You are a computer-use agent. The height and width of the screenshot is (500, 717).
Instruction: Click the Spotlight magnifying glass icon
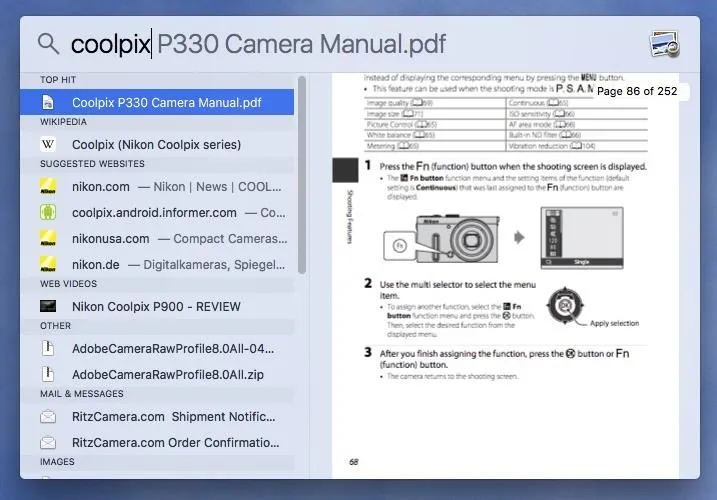(x=48, y=44)
